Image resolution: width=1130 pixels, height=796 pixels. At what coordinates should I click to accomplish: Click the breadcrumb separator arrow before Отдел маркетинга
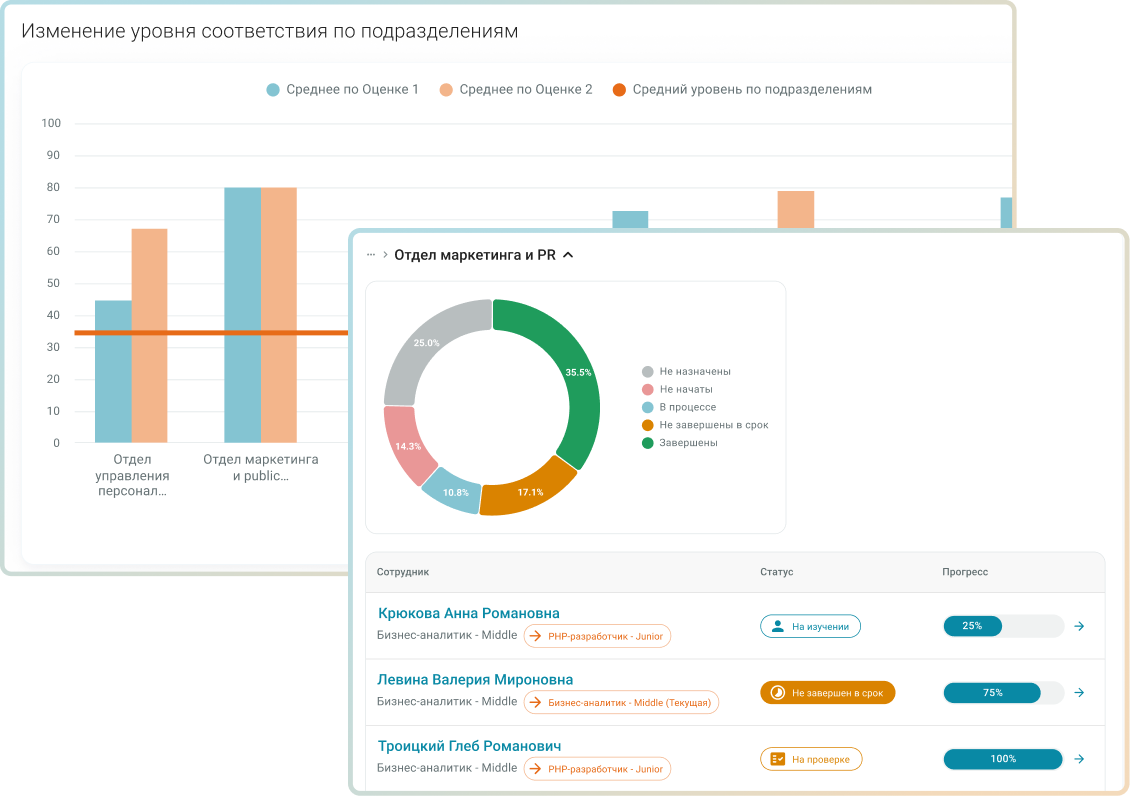coord(386,255)
